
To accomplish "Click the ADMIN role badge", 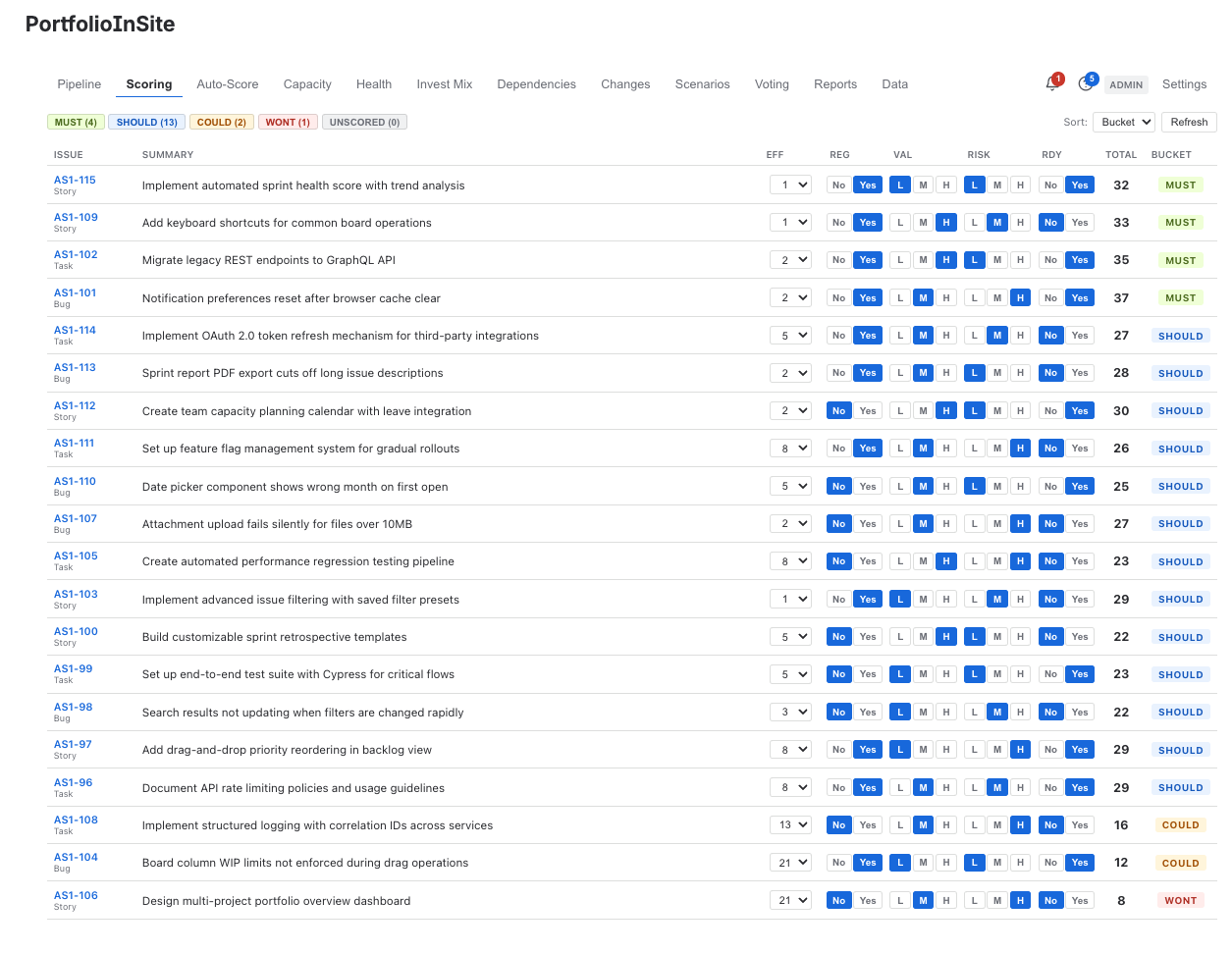I will pos(1126,85).
